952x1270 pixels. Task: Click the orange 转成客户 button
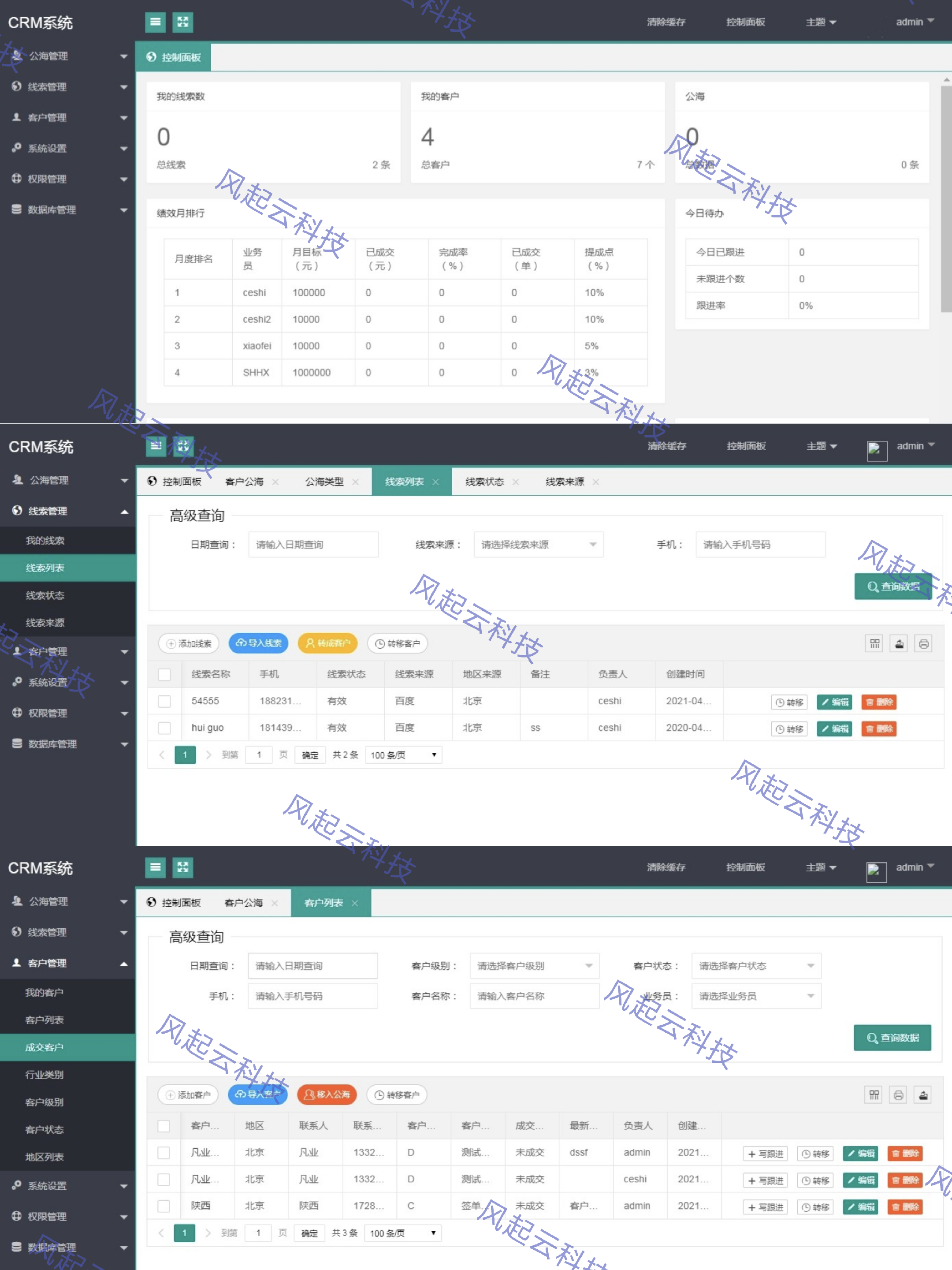pyautogui.click(x=327, y=643)
